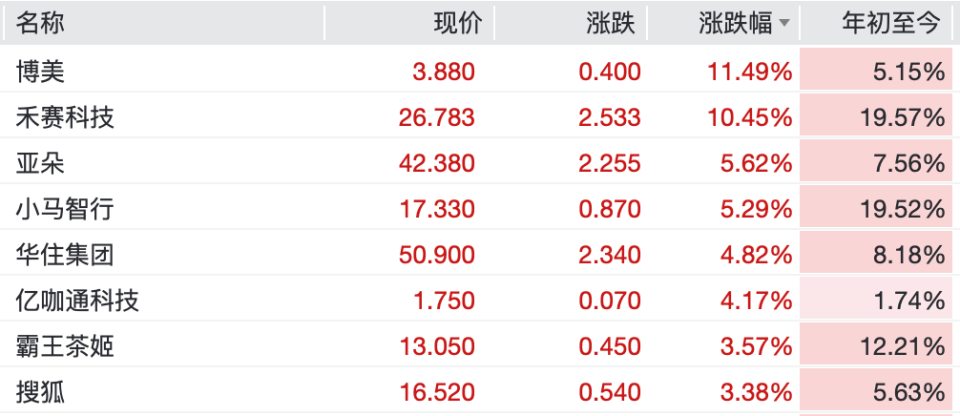
Task: Open 华住集团 stock details
Action: (65, 255)
